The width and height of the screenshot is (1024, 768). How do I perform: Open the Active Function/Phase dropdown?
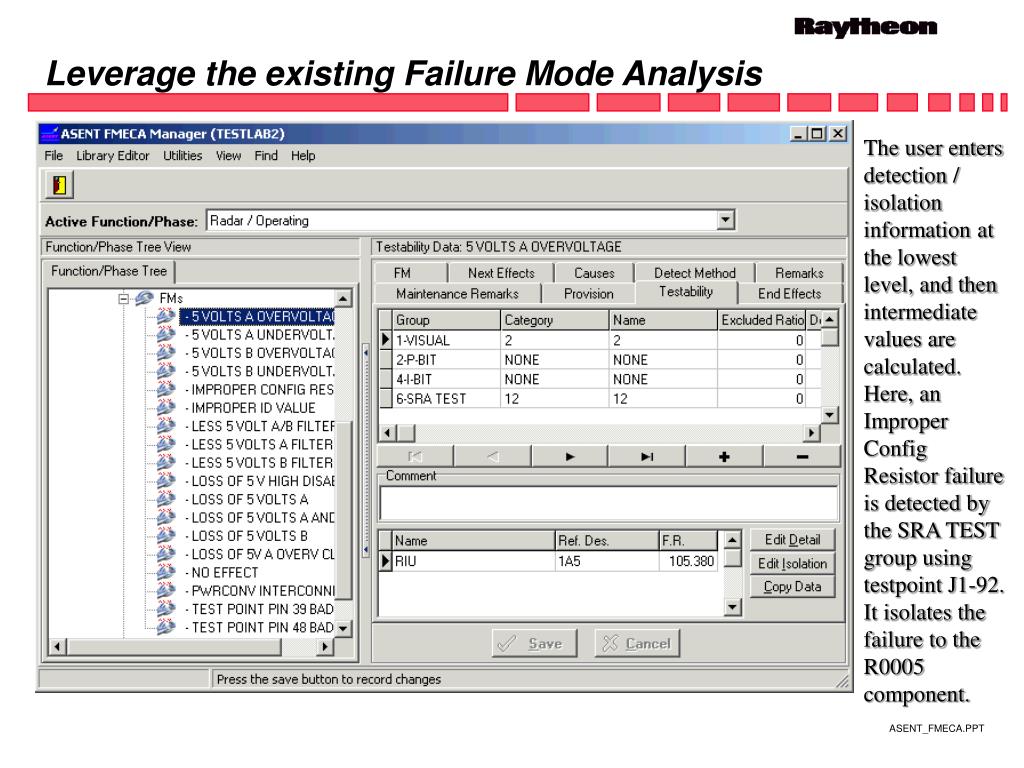pyautogui.click(x=726, y=220)
